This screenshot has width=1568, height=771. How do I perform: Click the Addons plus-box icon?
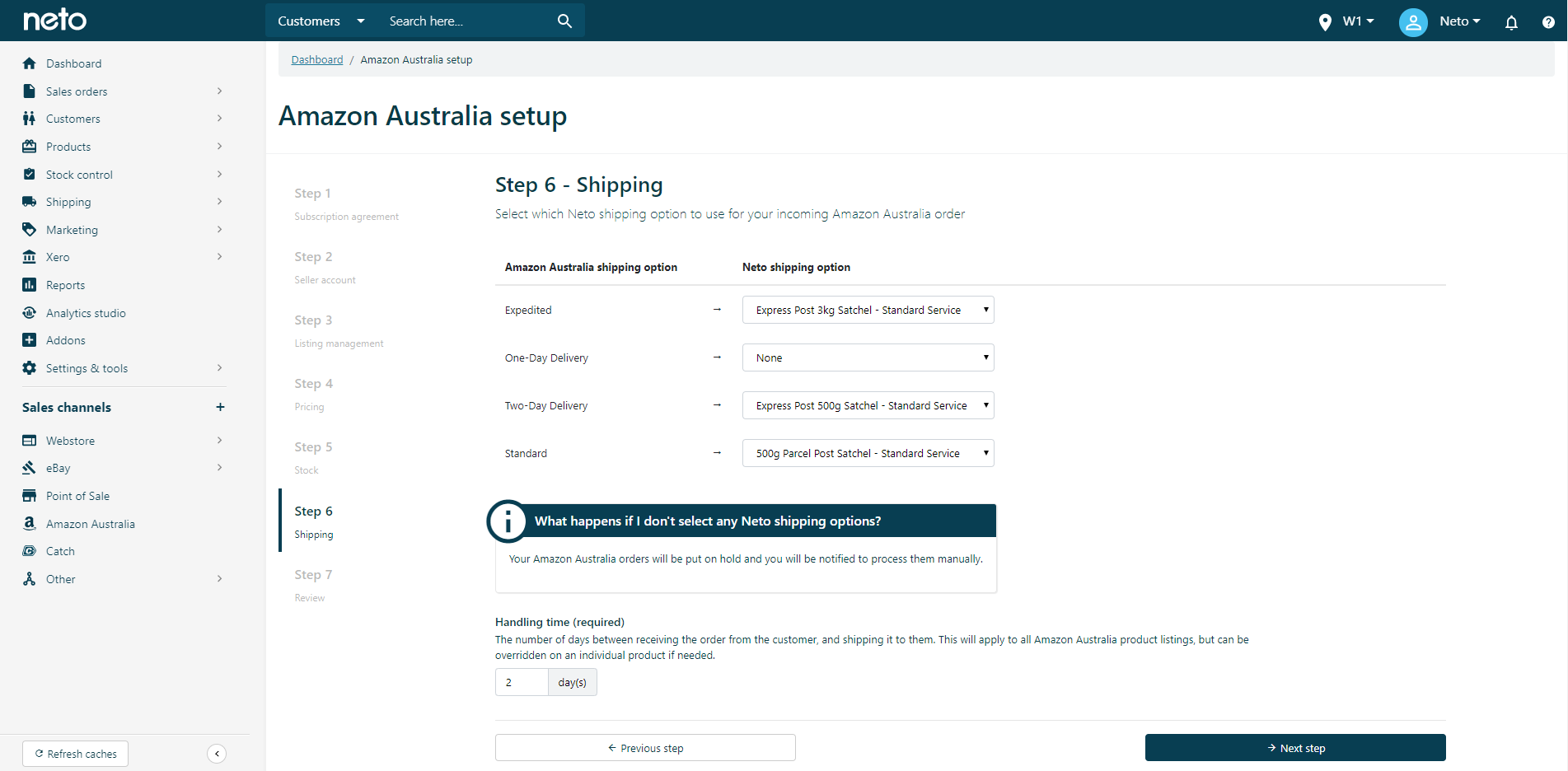click(x=30, y=340)
